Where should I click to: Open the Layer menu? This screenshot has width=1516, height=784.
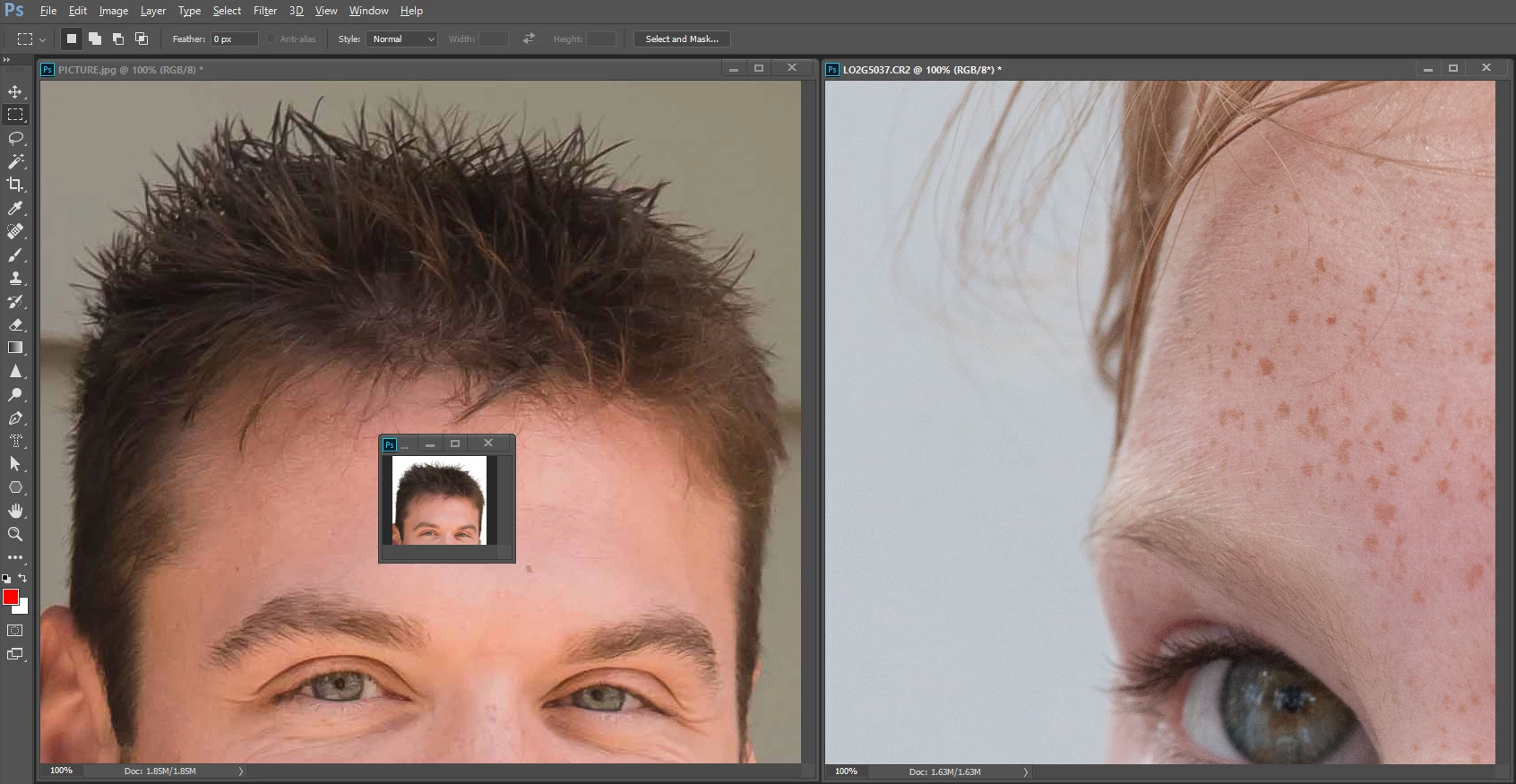pyautogui.click(x=152, y=11)
